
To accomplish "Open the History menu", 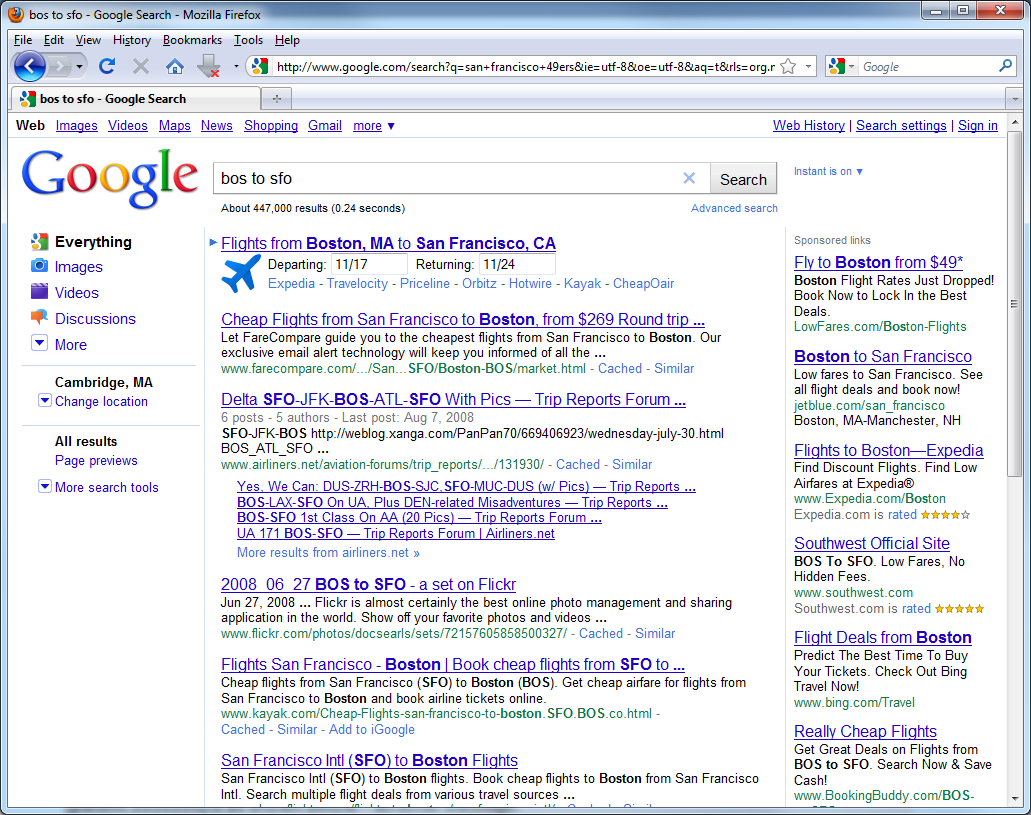I will pos(132,39).
